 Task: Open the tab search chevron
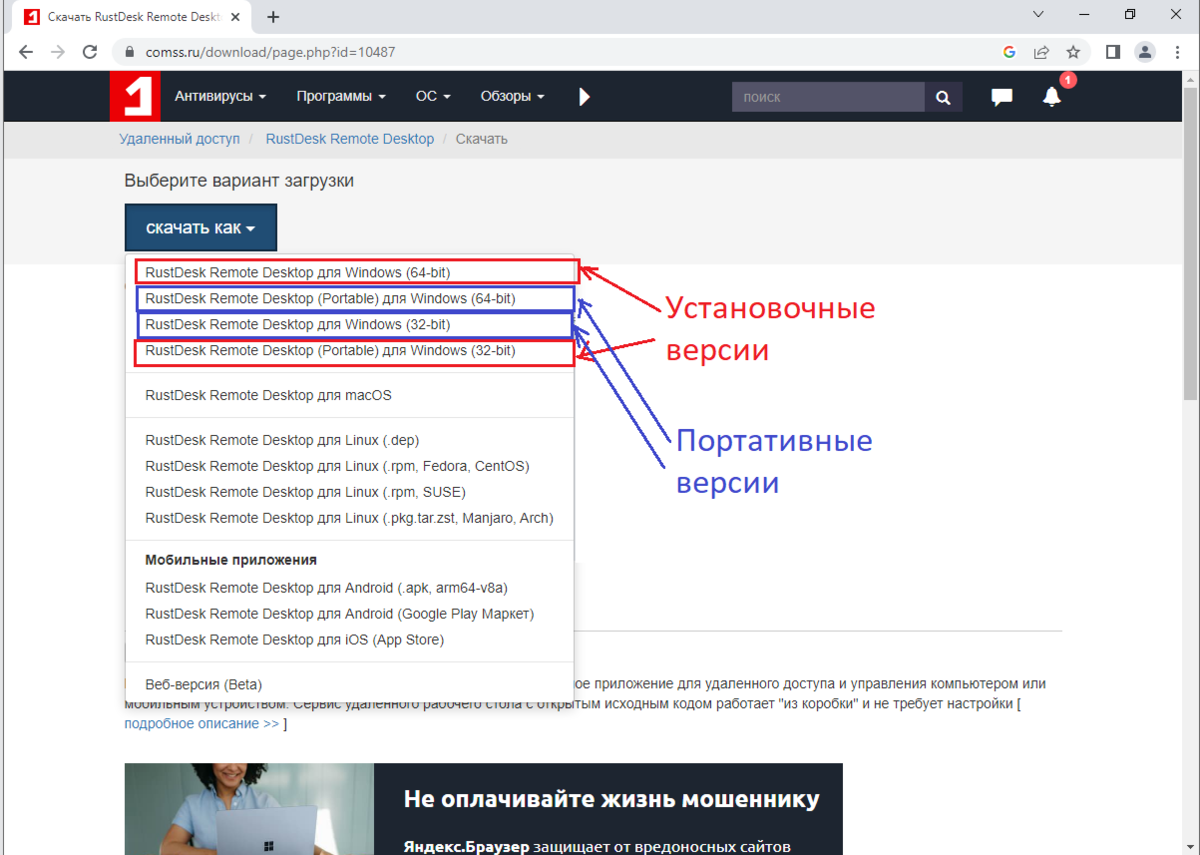(1038, 14)
